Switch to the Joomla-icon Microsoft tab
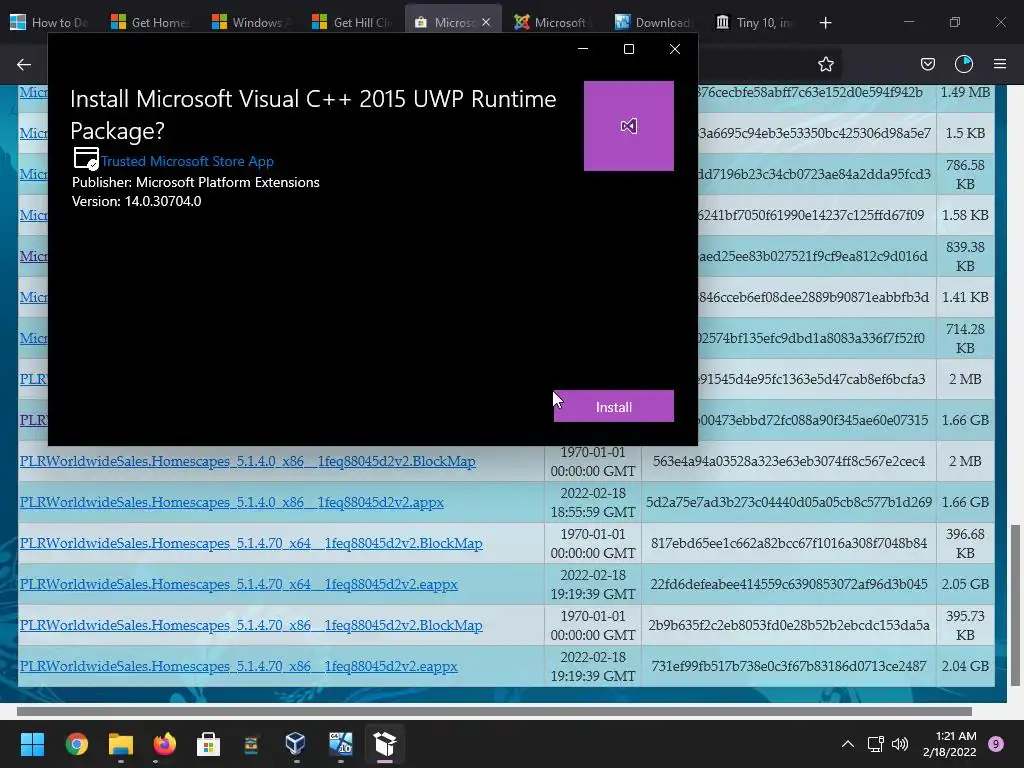This screenshot has width=1024, height=768. click(554, 23)
